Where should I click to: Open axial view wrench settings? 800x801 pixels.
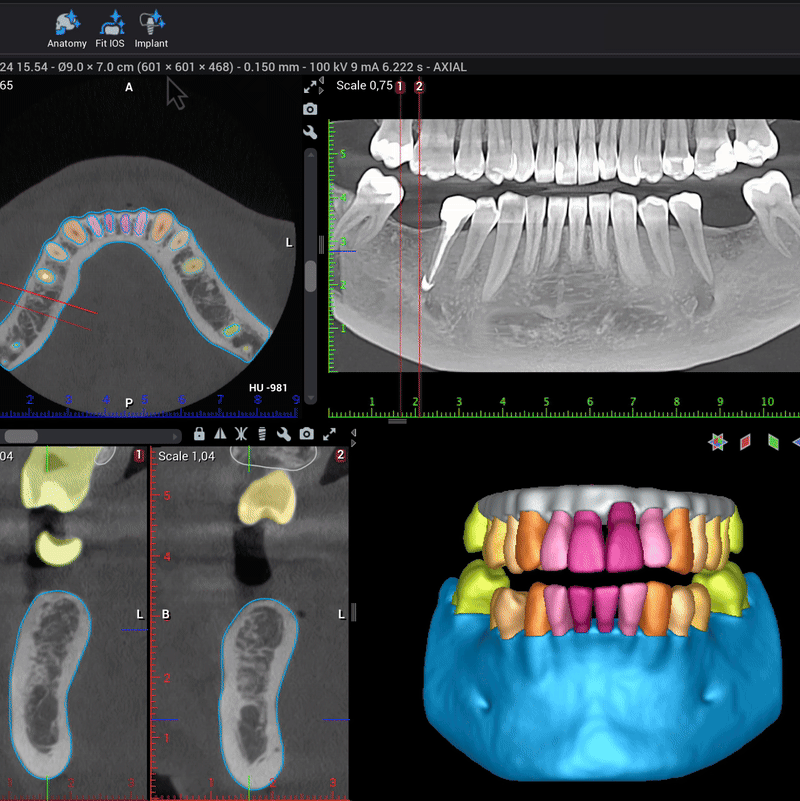click(x=310, y=132)
